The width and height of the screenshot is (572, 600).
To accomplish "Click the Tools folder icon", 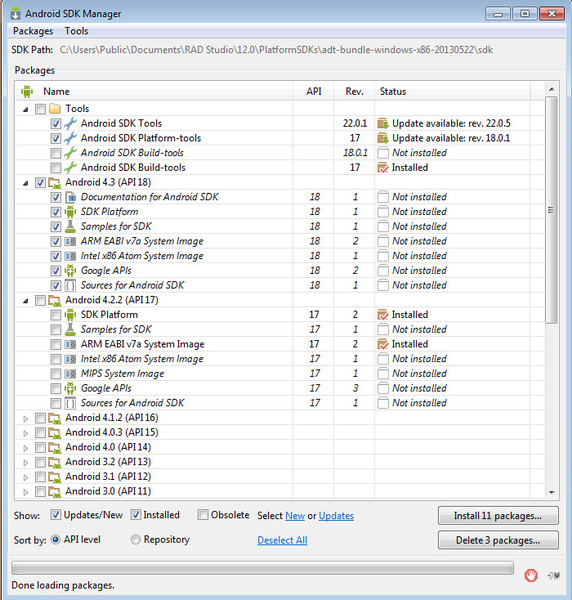I will 55,109.
